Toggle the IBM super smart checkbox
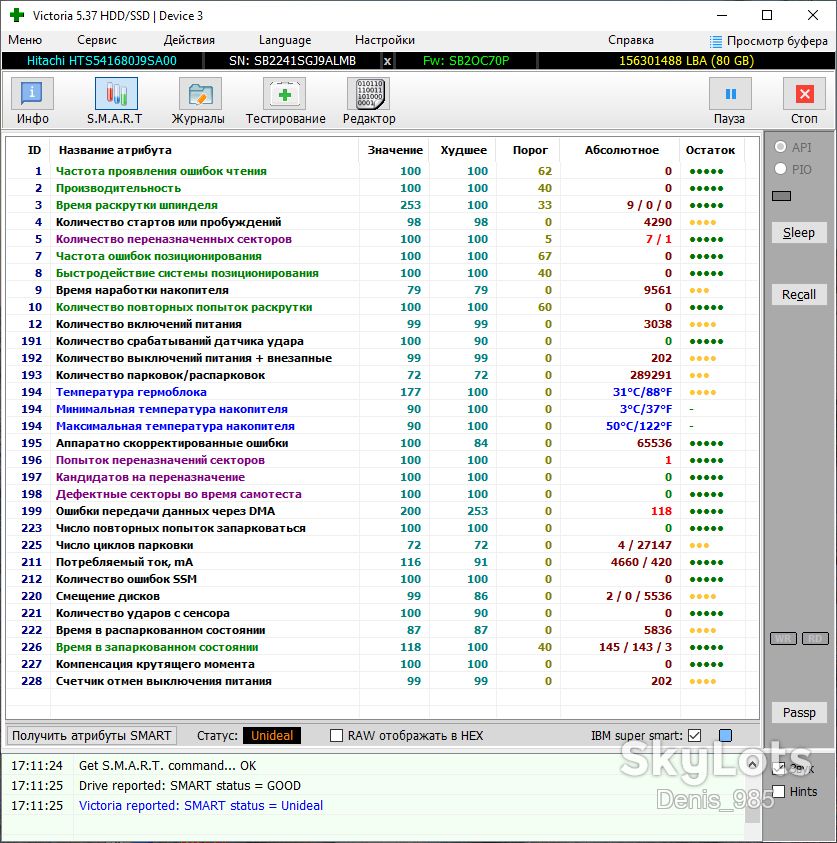837x843 pixels. tap(695, 735)
